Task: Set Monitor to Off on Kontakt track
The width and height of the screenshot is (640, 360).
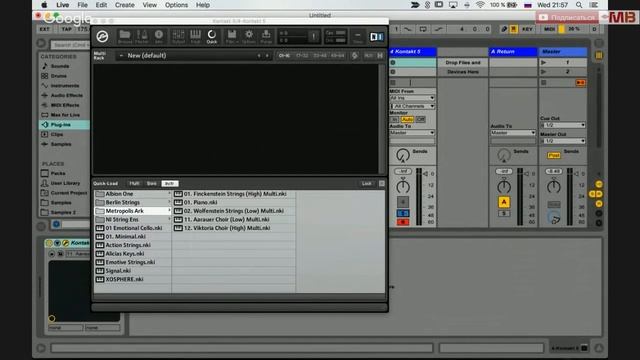Action: point(420,119)
